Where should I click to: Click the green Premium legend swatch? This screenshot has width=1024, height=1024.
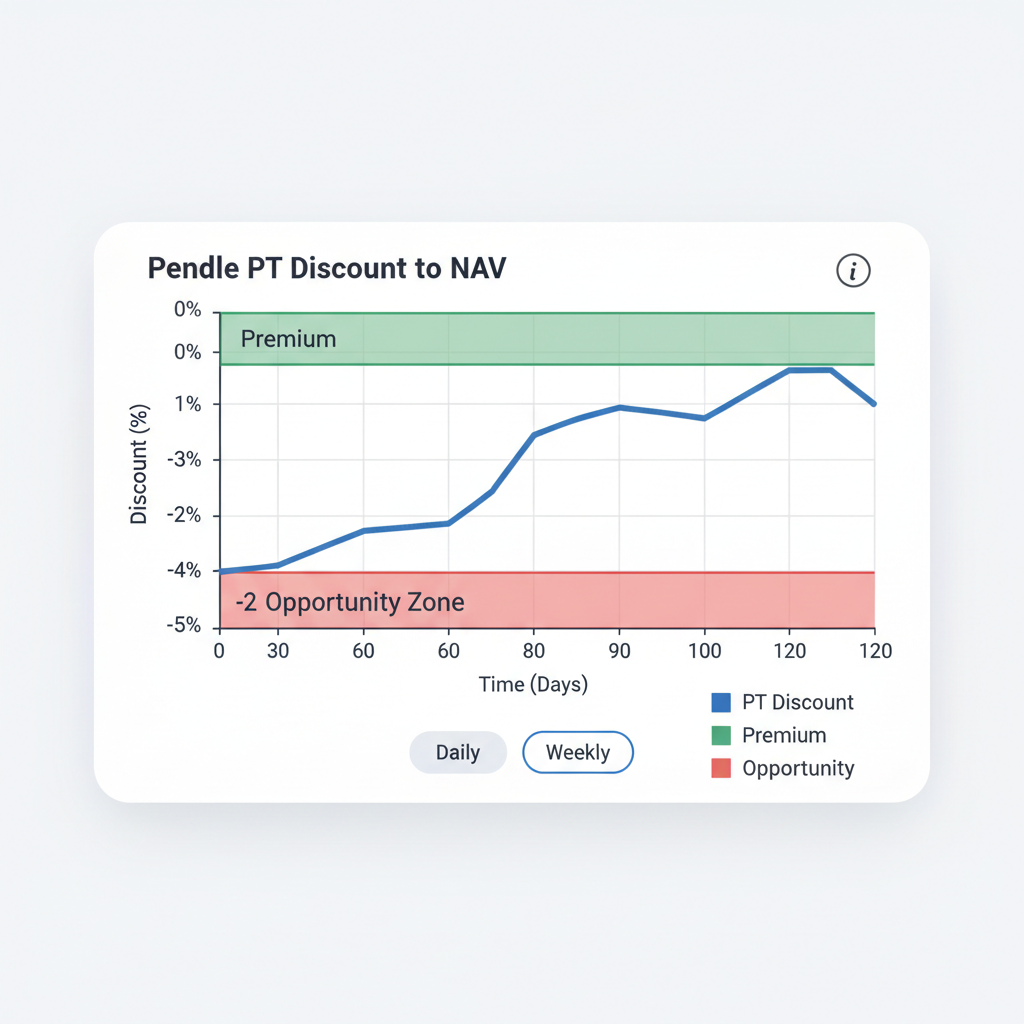[722, 735]
